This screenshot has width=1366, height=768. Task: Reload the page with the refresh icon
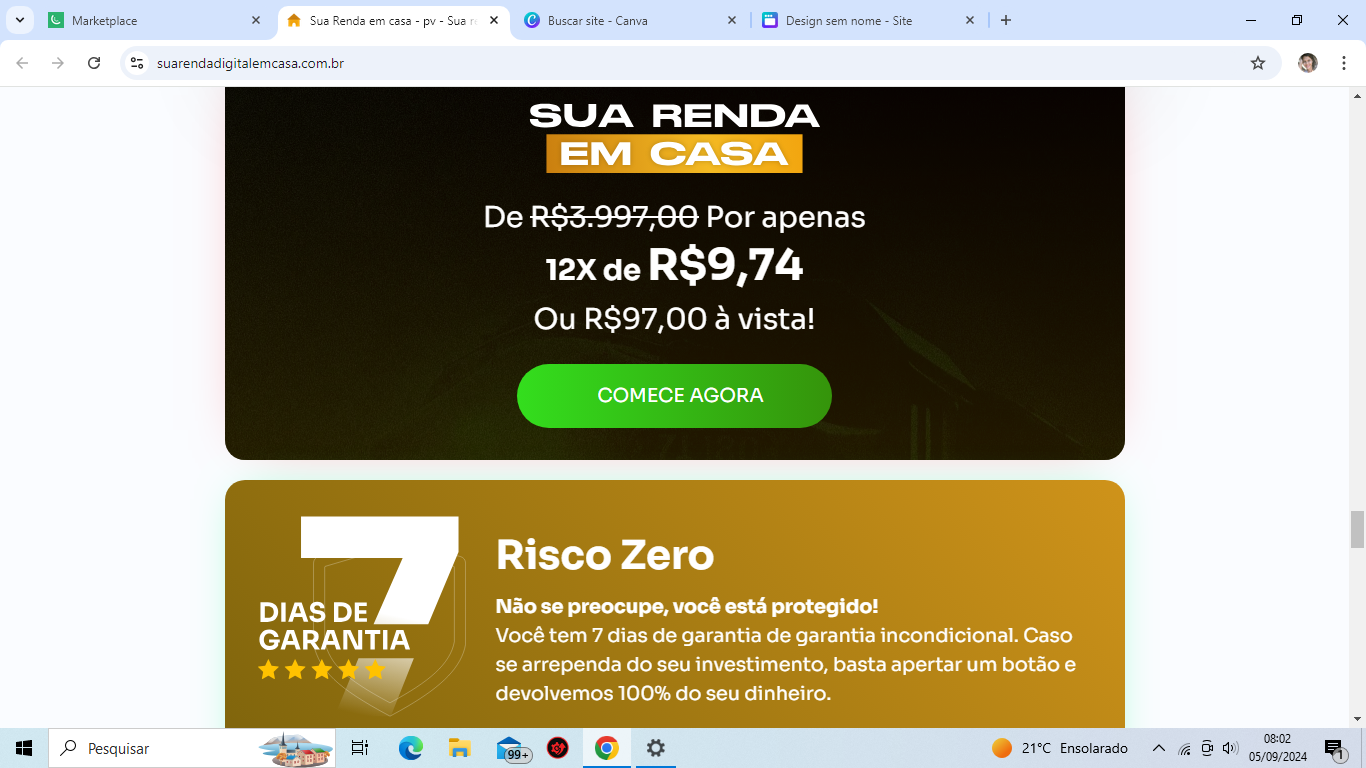coord(94,63)
